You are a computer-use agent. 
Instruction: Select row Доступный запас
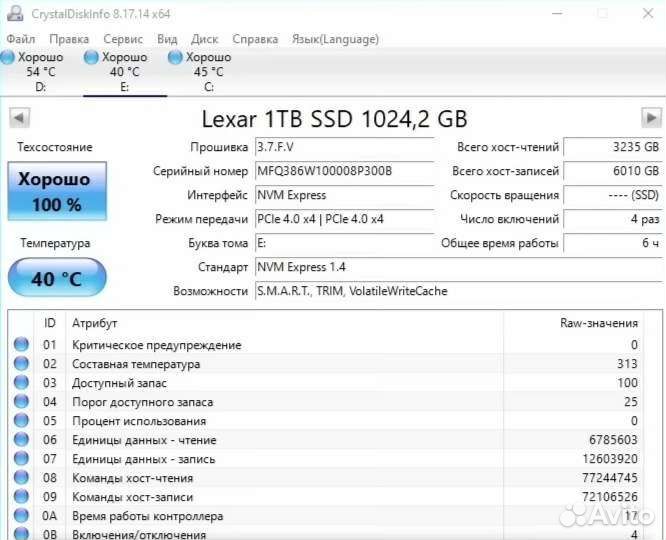click(325, 383)
